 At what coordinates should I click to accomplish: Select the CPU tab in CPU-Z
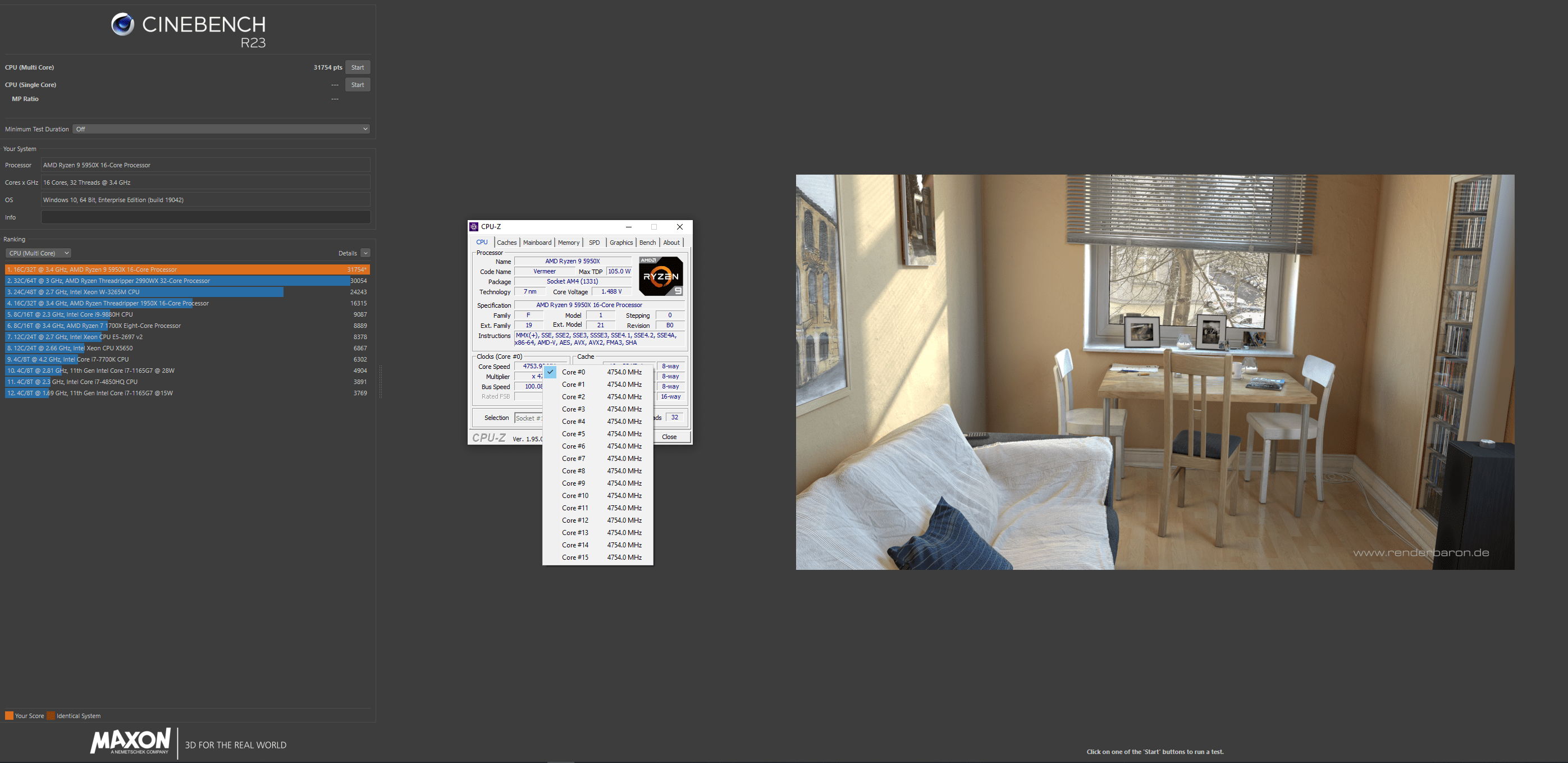click(x=482, y=242)
